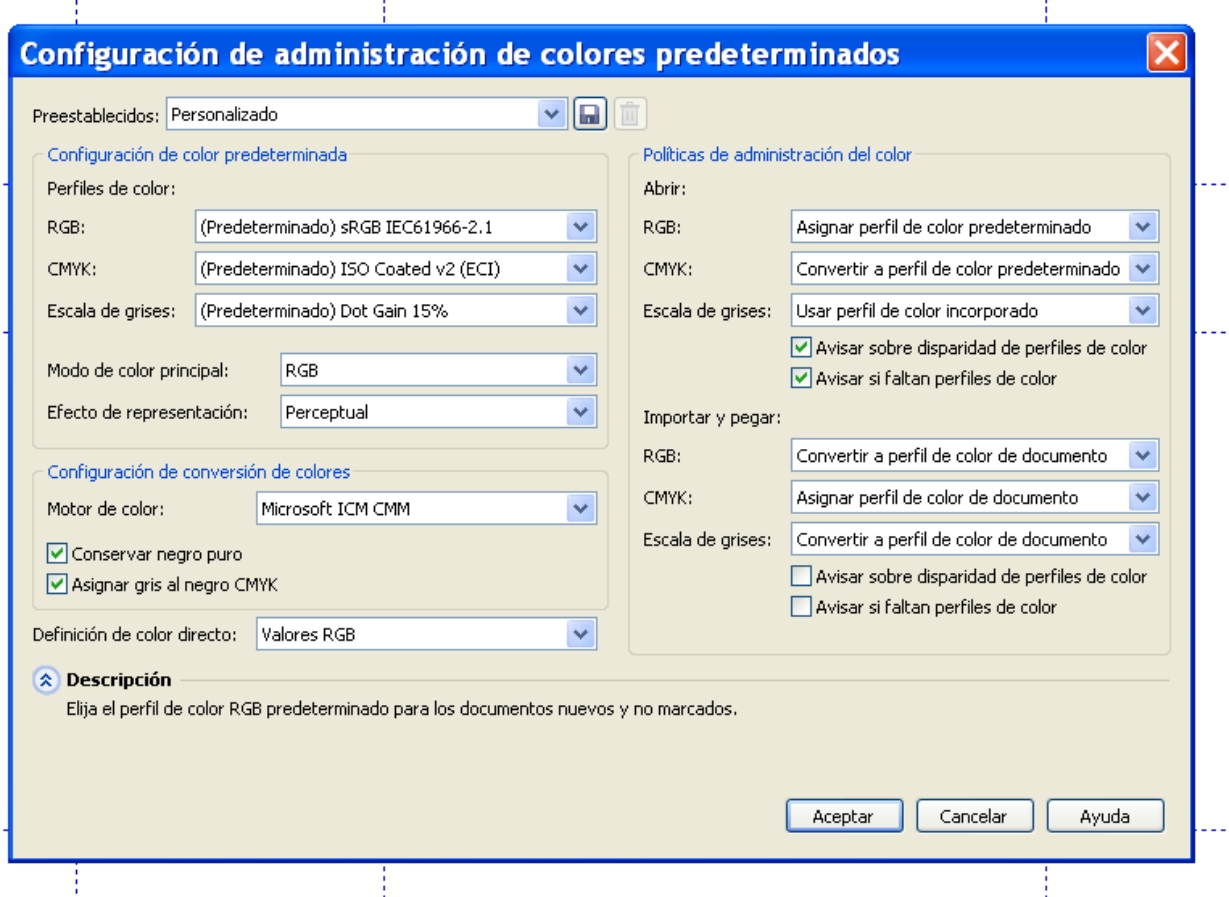The width and height of the screenshot is (1229, 897).
Task: Click the Ayuda button
Action: click(x=1105, y=816)
